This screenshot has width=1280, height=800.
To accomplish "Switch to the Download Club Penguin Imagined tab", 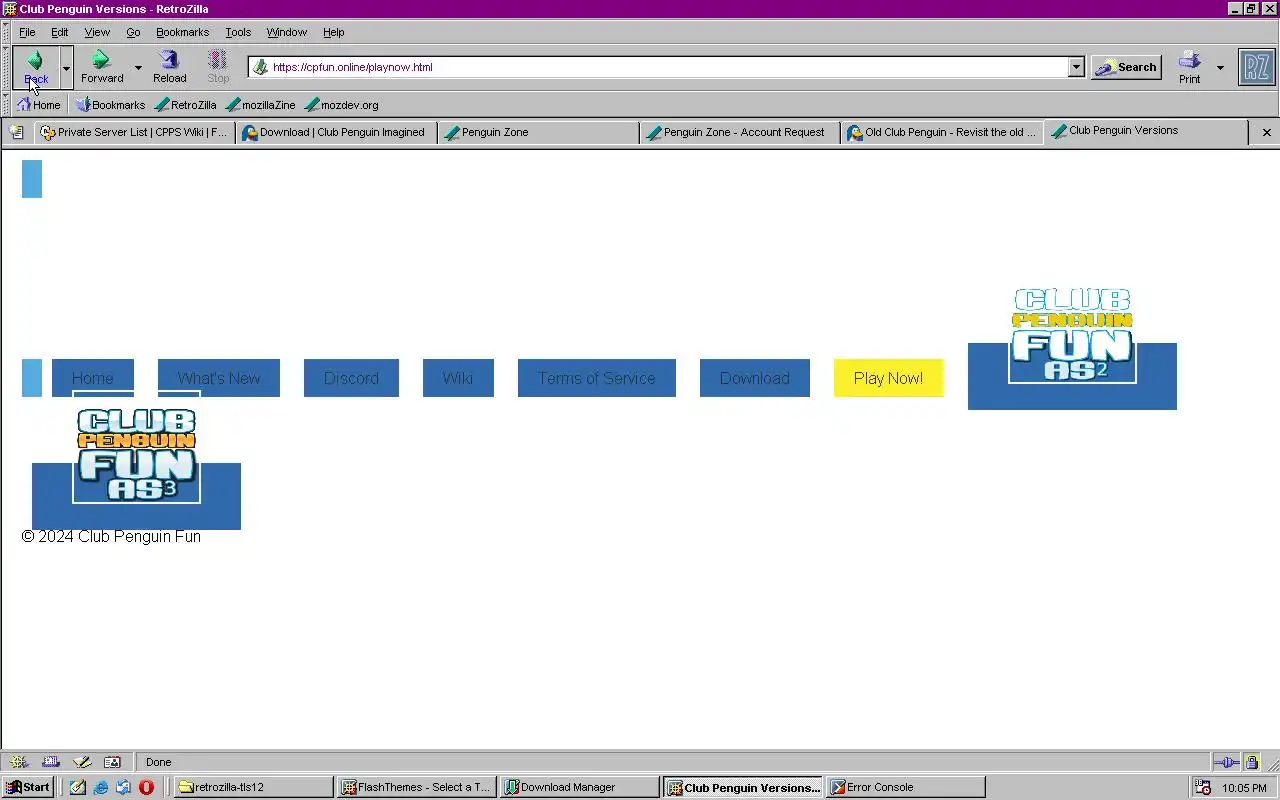I will tap(336, 132).
